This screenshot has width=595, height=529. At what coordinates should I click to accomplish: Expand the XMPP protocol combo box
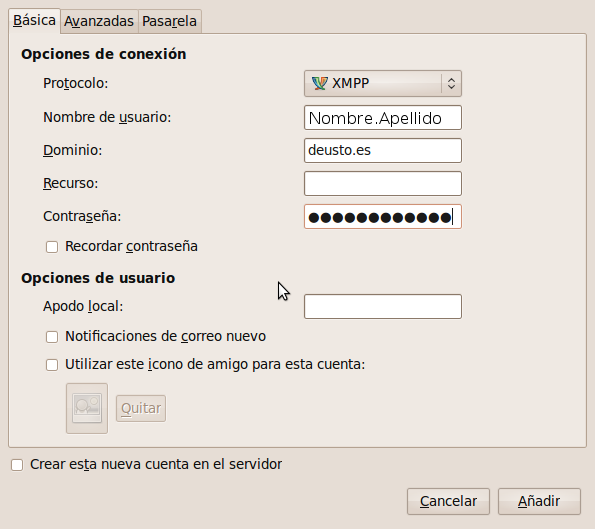click(x=383, y=83)
